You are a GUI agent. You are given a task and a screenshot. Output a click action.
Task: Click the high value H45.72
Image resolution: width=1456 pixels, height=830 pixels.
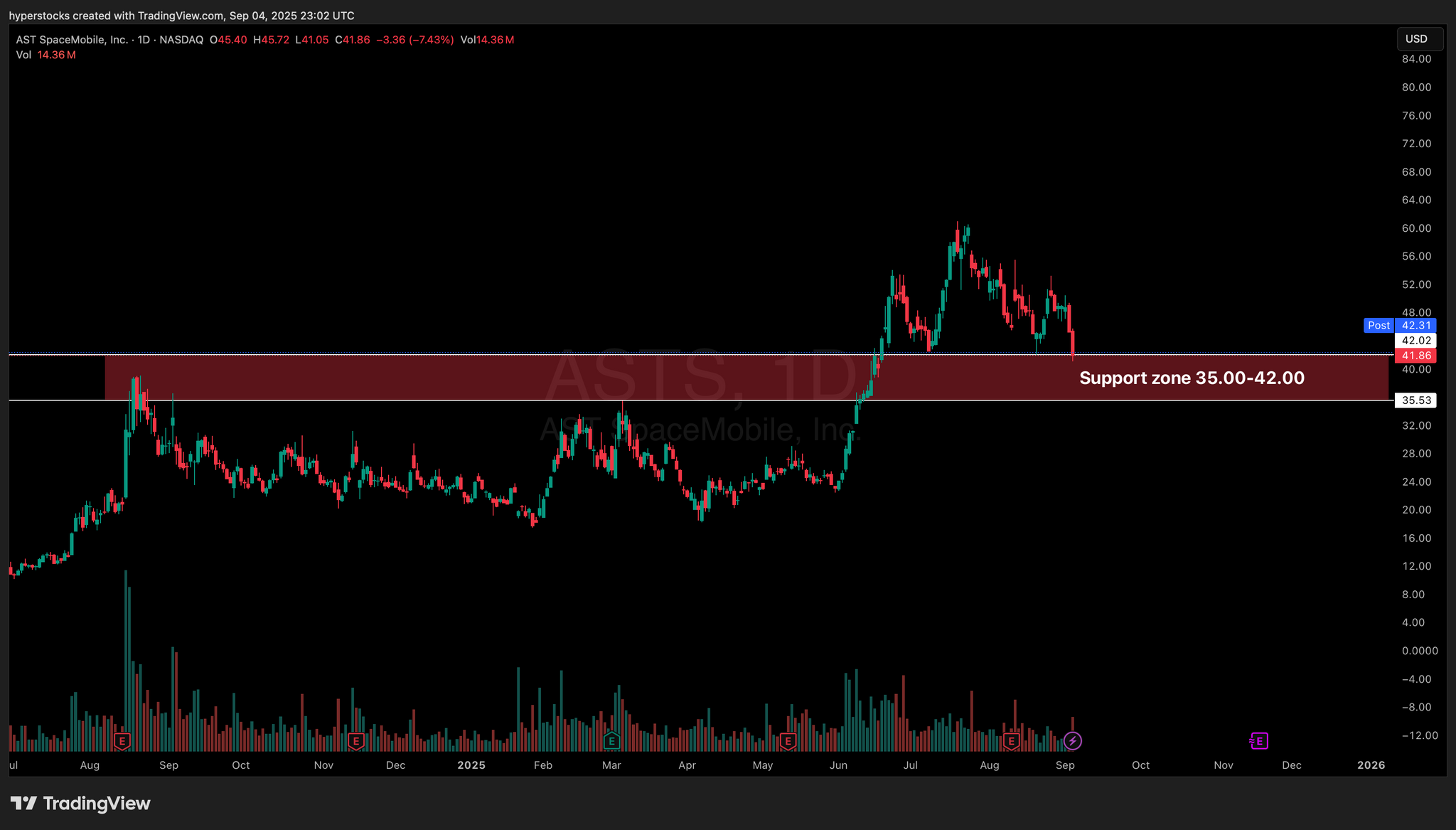point(271,40)
